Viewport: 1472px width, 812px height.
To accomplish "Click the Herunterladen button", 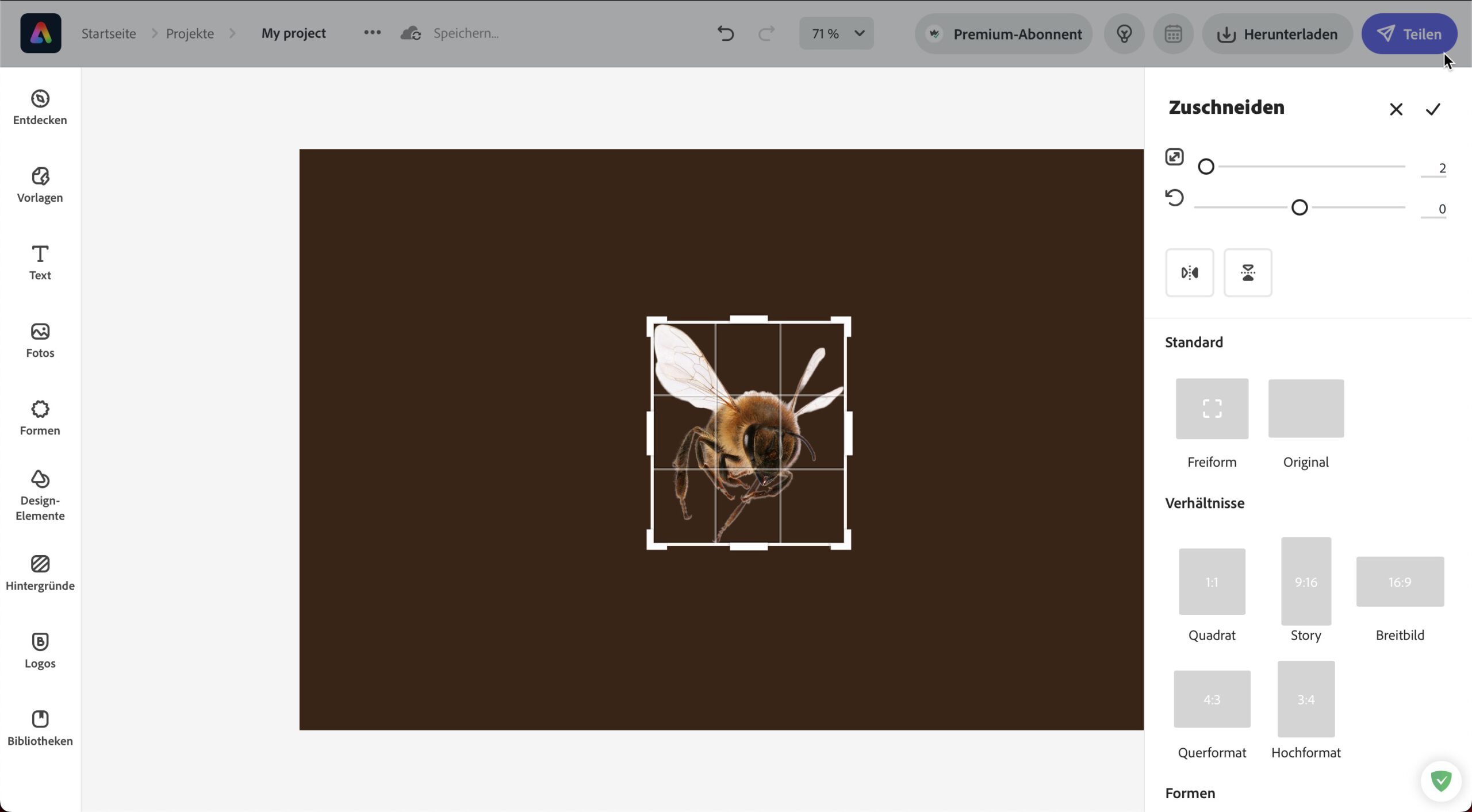I will (1277, 34).
